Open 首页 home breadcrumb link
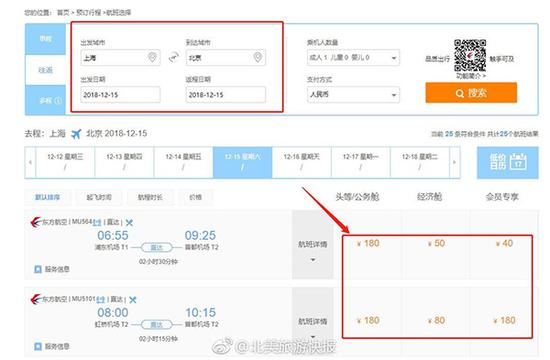 (63, 13)
